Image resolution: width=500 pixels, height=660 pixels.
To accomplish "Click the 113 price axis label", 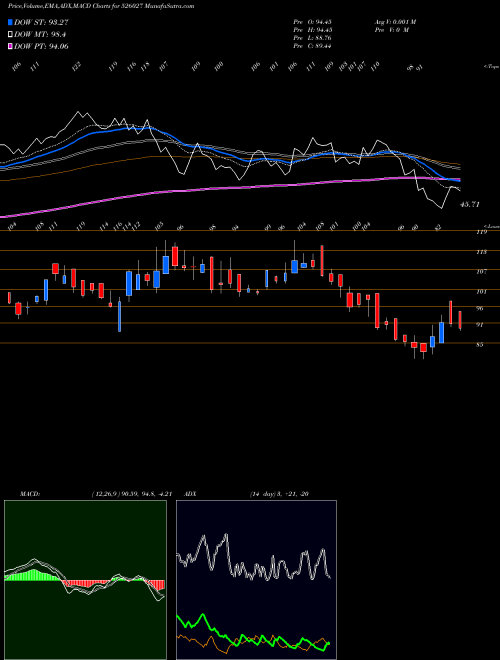I will point(482,252).
